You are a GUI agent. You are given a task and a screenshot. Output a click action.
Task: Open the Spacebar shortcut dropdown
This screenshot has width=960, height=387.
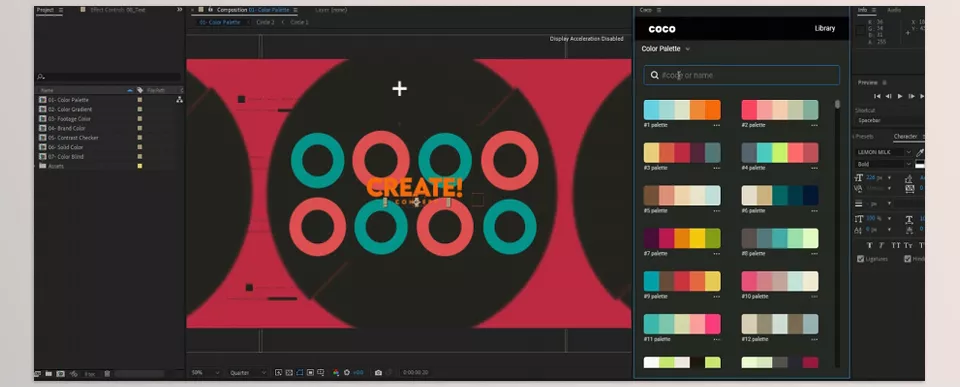pyautogui.click(x=890, y=121)
